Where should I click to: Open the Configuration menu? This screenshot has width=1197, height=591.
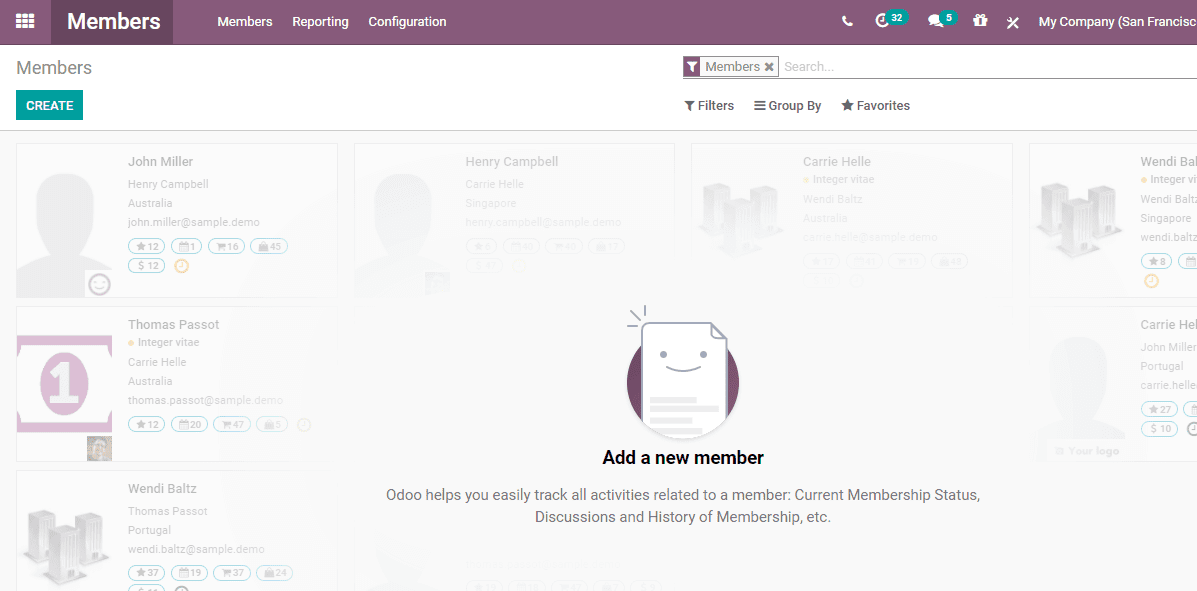coord(408,21)
